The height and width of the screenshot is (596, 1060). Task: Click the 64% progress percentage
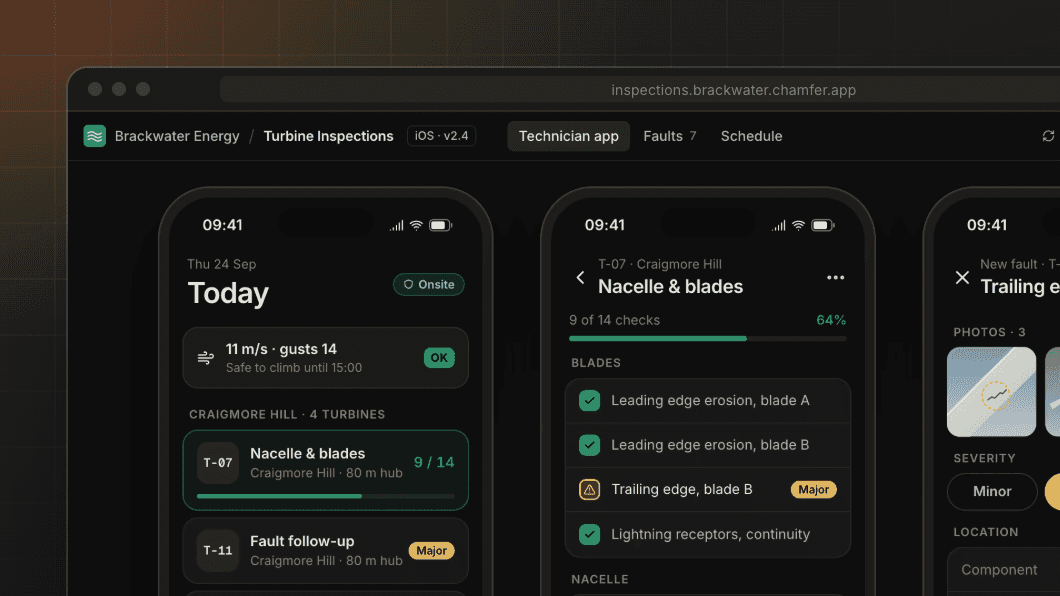pos(831,320)
